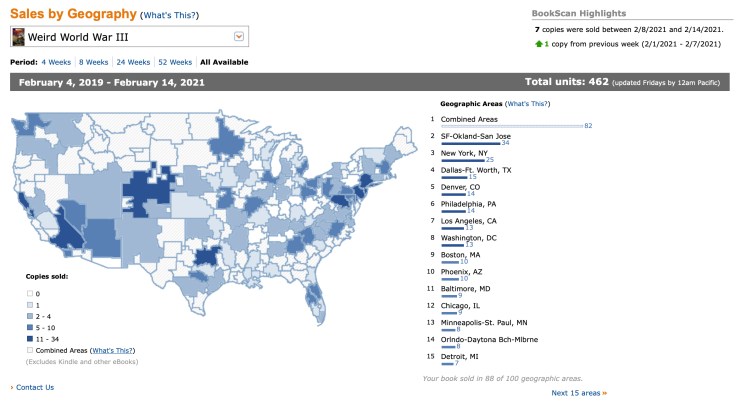Open What's This beside Sales by Geography

[x=168, y=16]
